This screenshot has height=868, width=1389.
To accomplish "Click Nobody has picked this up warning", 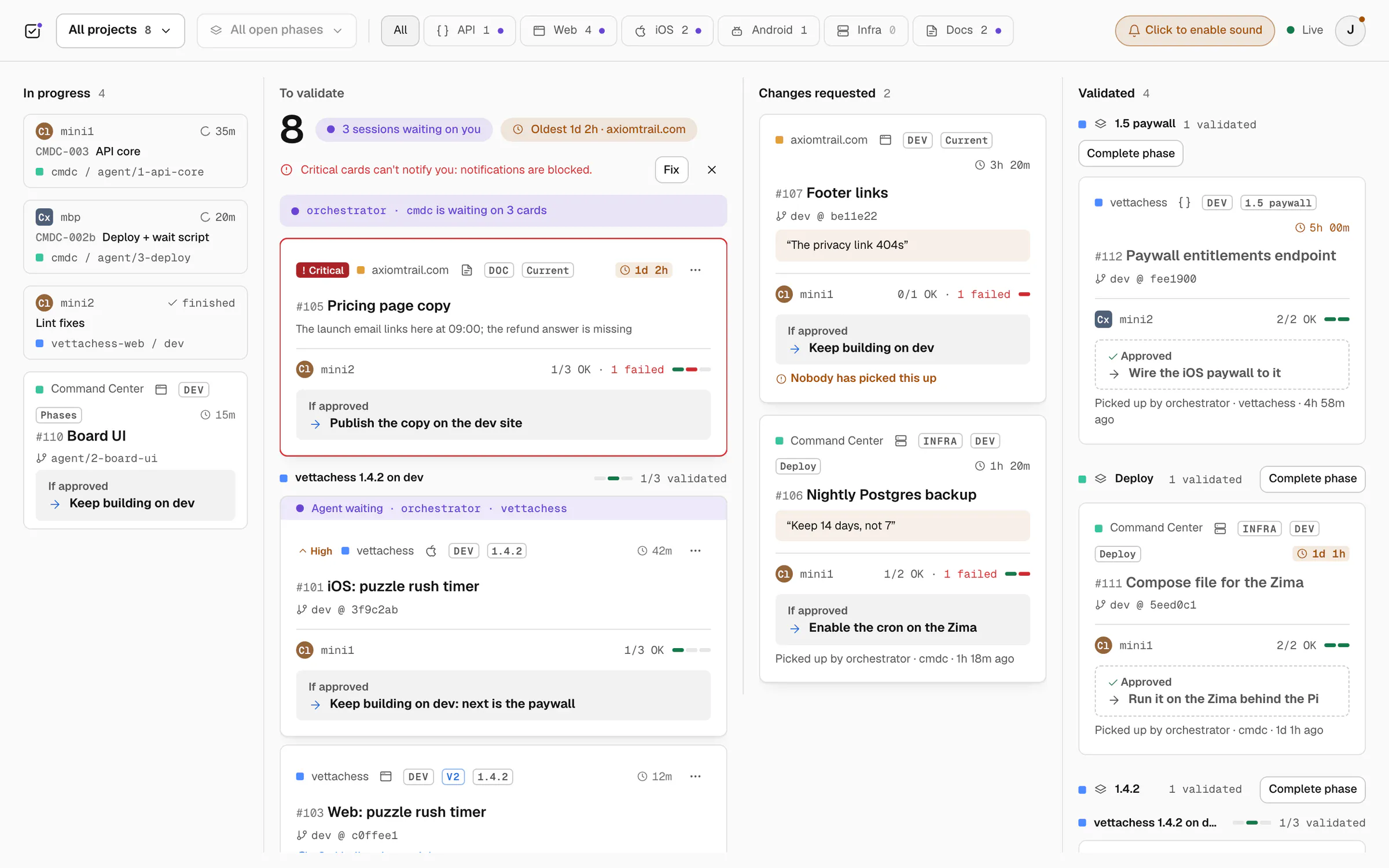I will click(x=856, y=378).
